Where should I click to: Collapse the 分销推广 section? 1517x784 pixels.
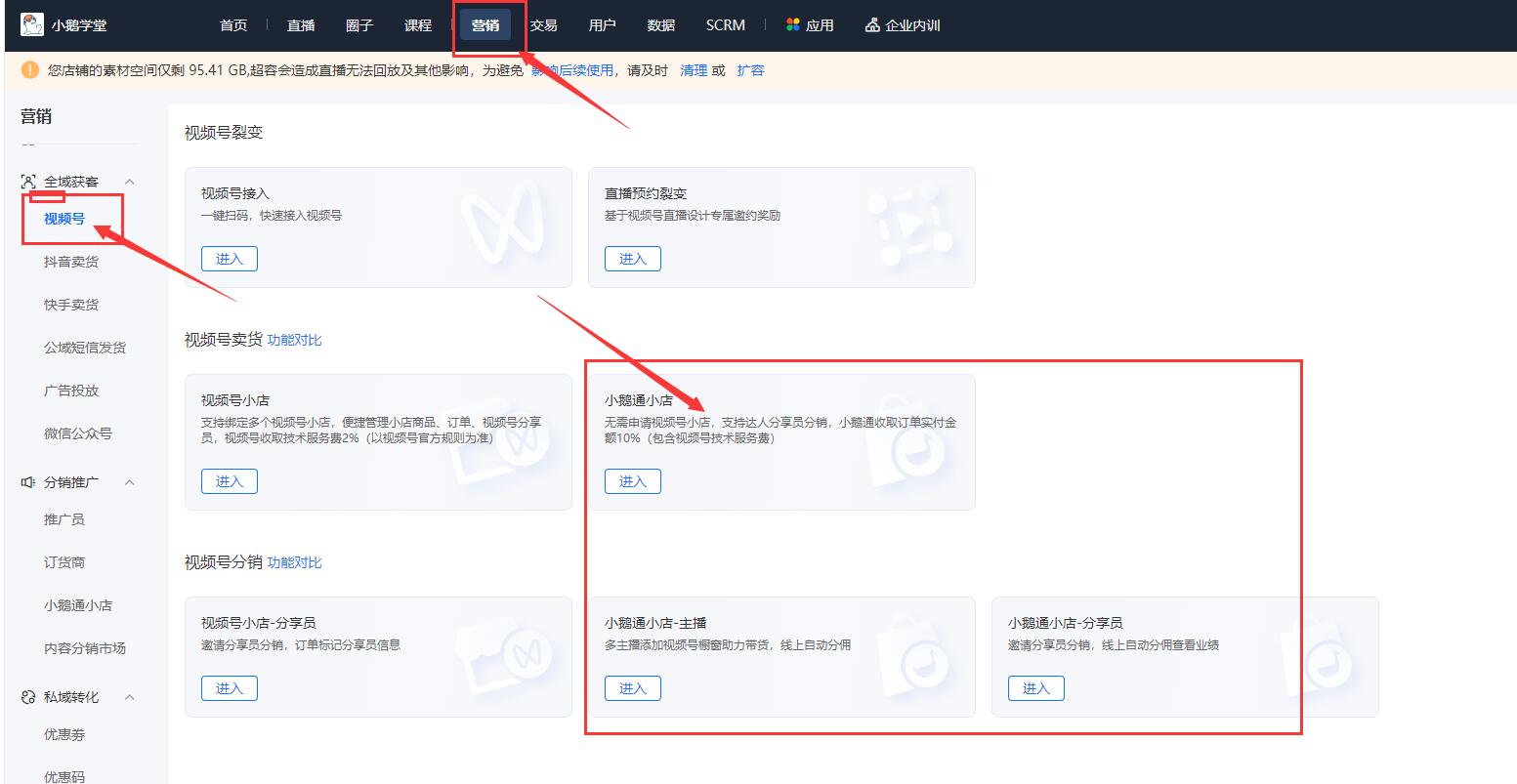pyautogui.click(x=130, y=481)
